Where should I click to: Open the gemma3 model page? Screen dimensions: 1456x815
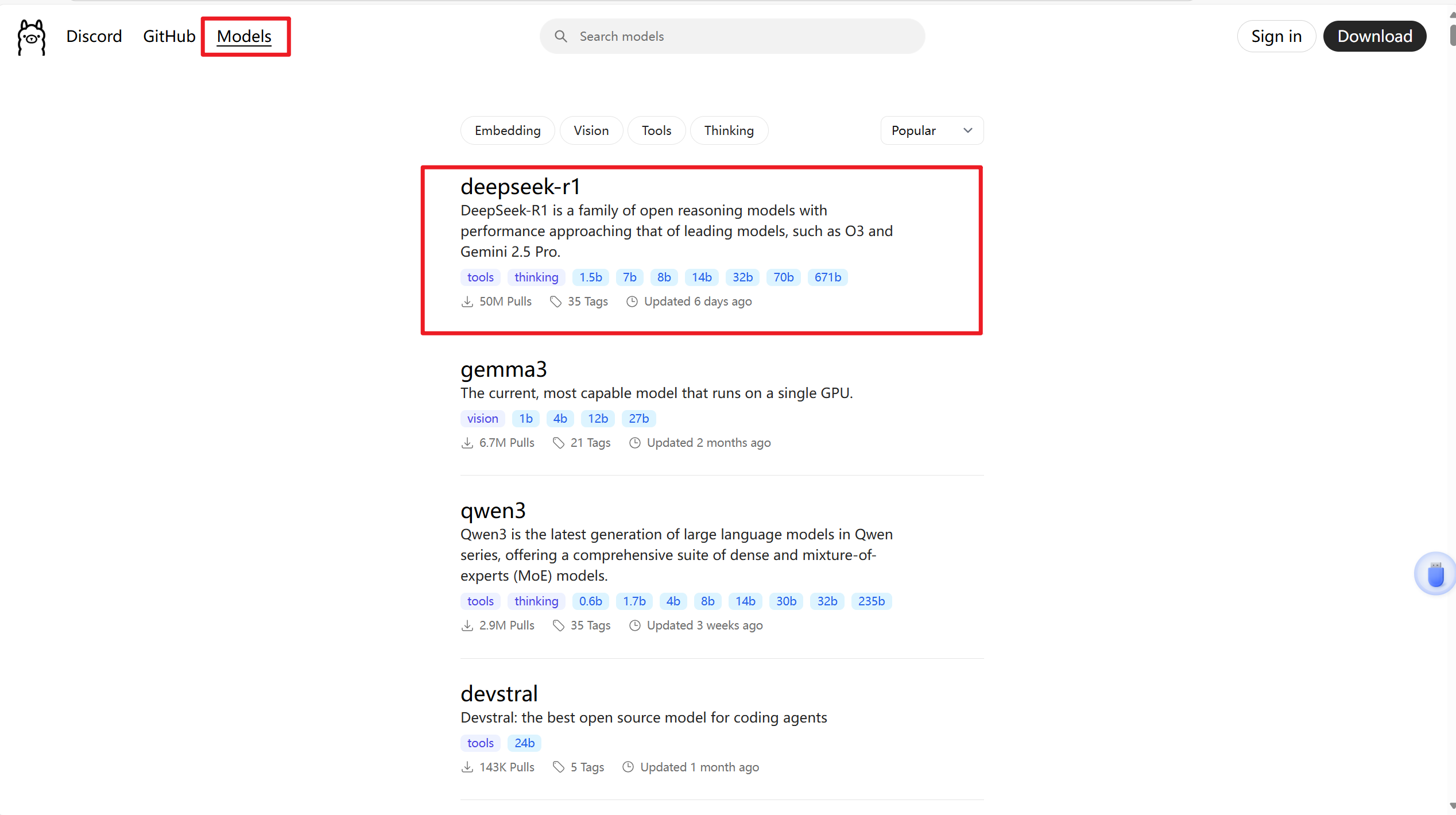tap(504, 369)
